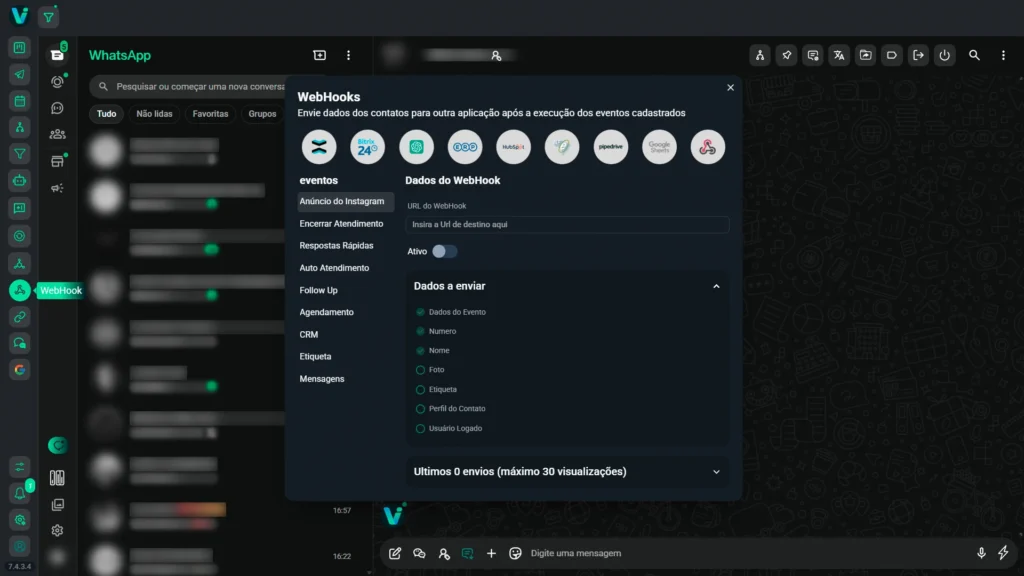Image resolution: width=1024 pixels, height=576 pixels.
Task: Uncheck the Dados do Evento option
Action: pyautogui.click(x=421, y=312)
